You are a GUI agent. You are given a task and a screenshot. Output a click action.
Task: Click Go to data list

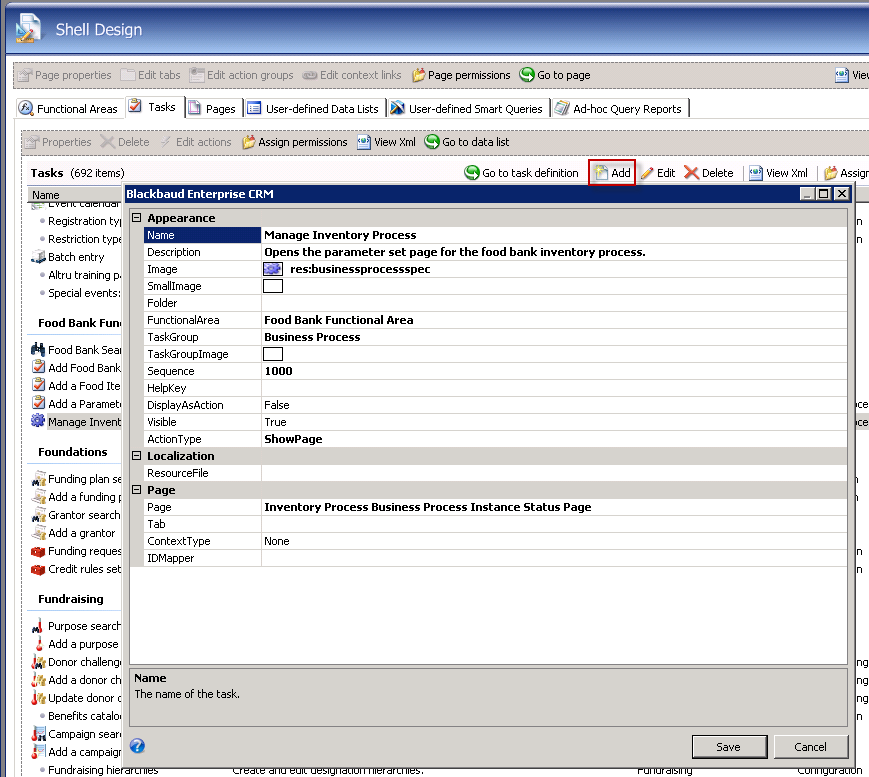click(x=467, y=142)
